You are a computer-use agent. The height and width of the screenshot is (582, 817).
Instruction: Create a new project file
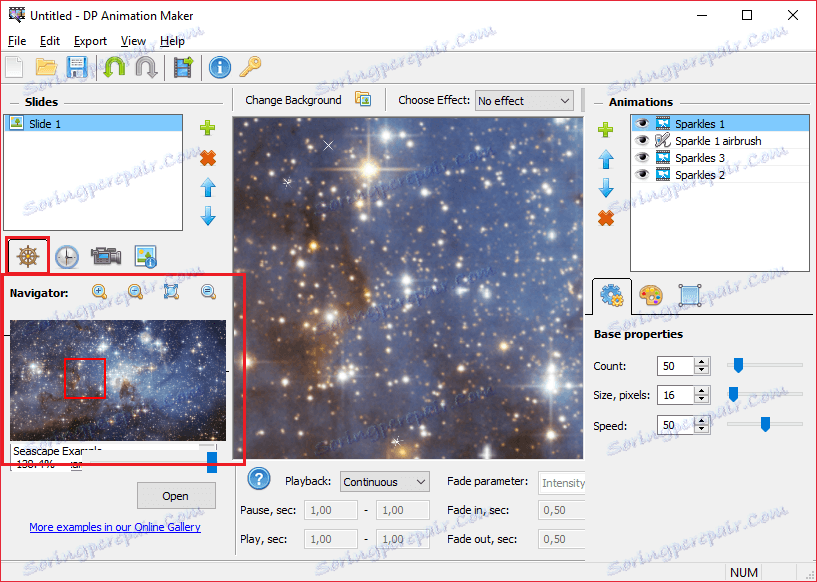15,67
